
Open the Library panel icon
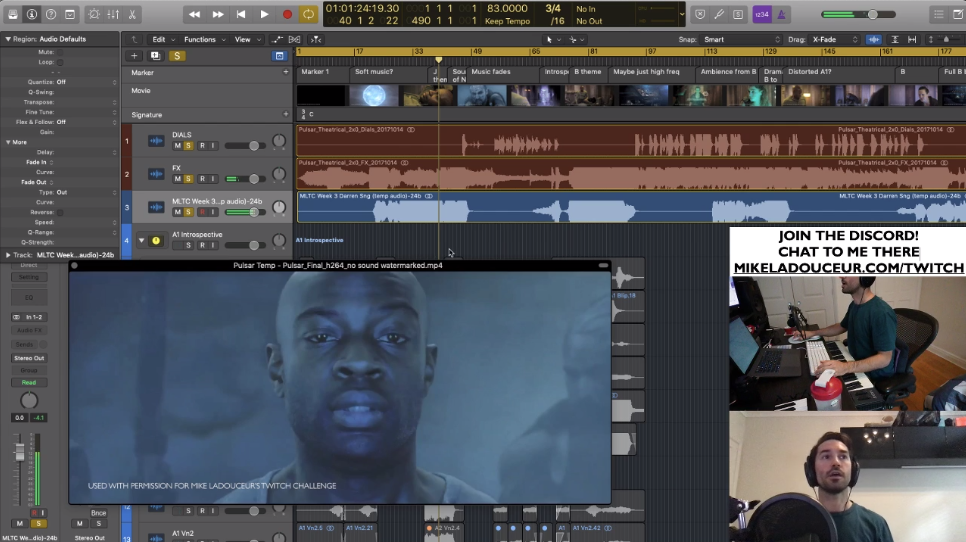pyautogui.click(x=12, y=14)
